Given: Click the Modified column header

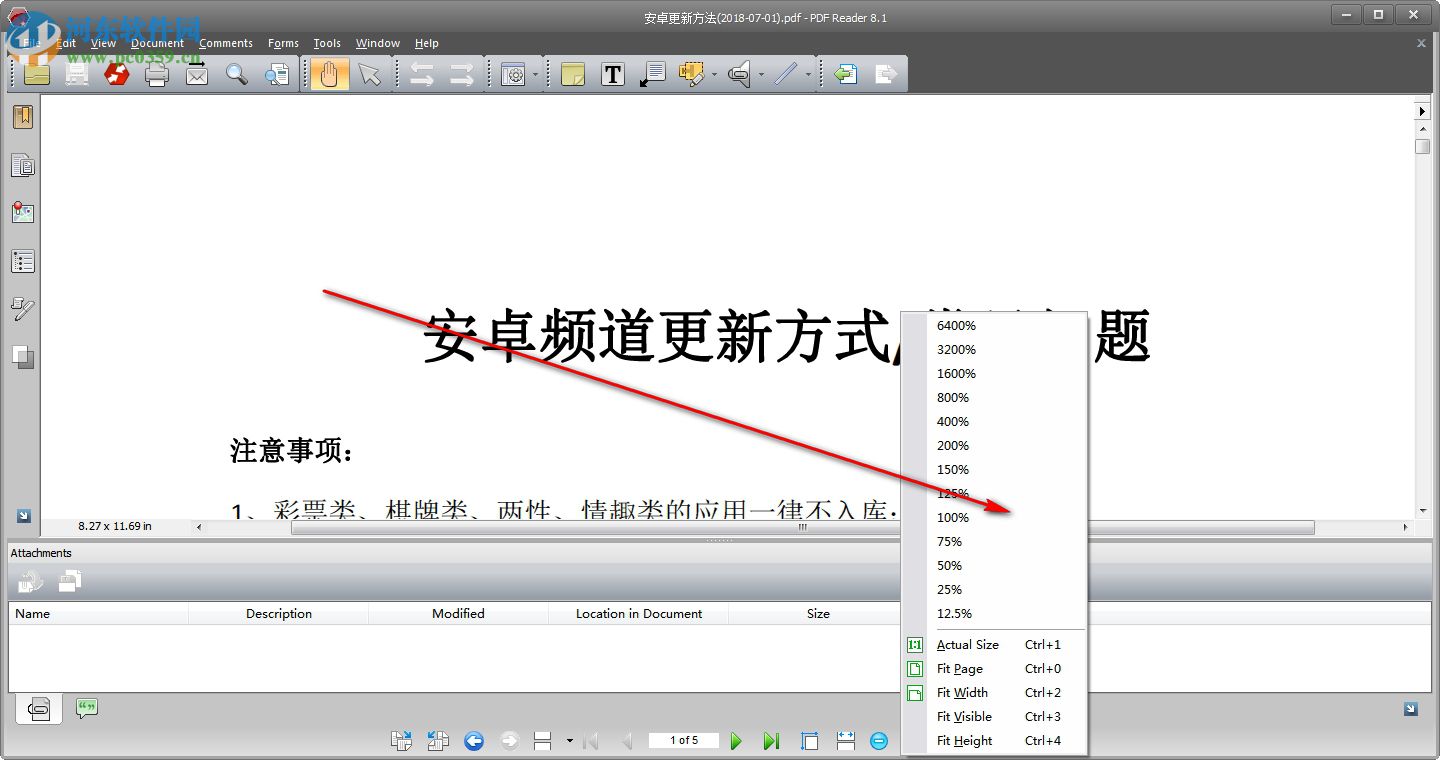Looking at the screenshot, I should [x=458, y=614].
